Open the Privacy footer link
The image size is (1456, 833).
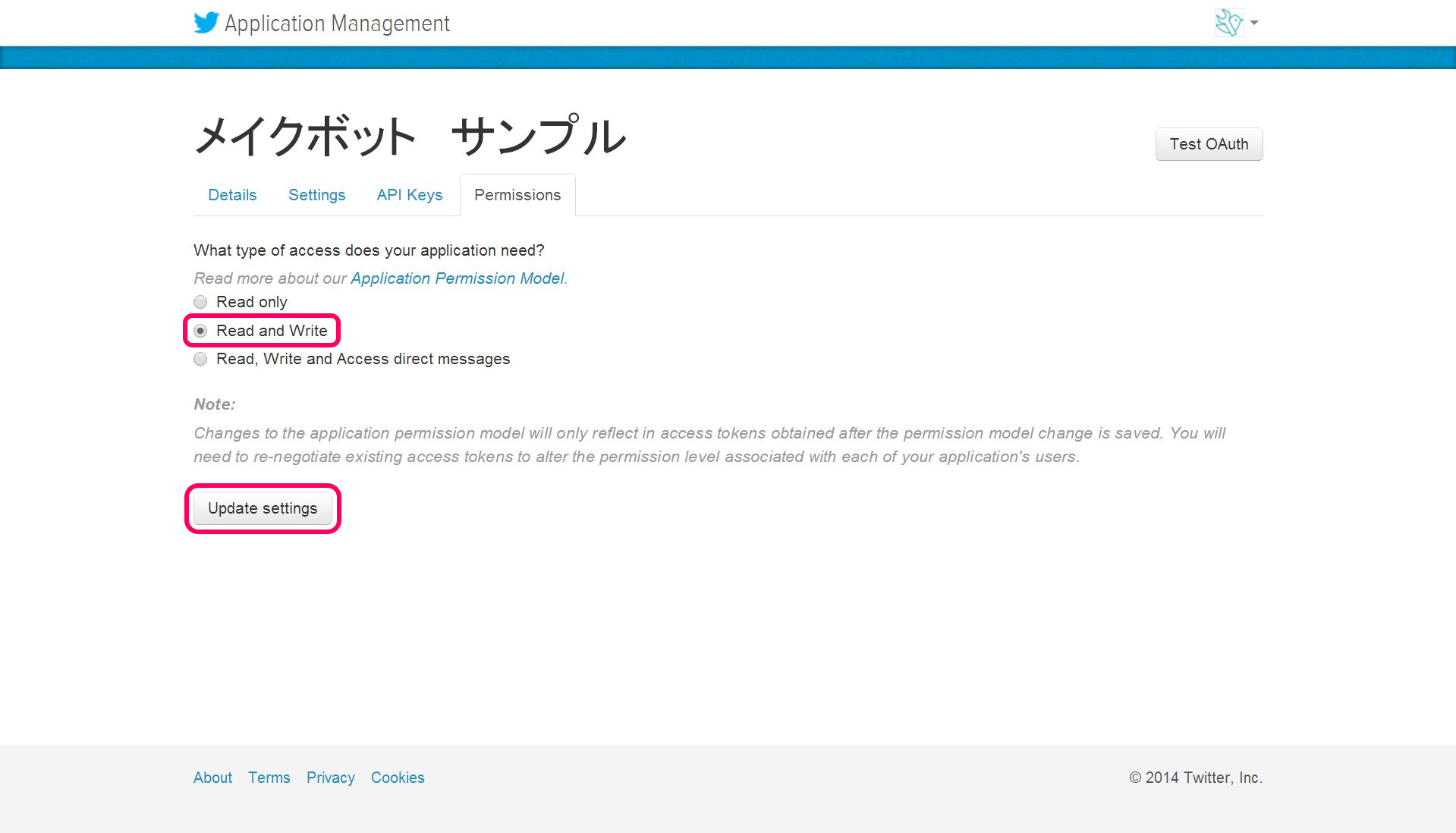331,778
